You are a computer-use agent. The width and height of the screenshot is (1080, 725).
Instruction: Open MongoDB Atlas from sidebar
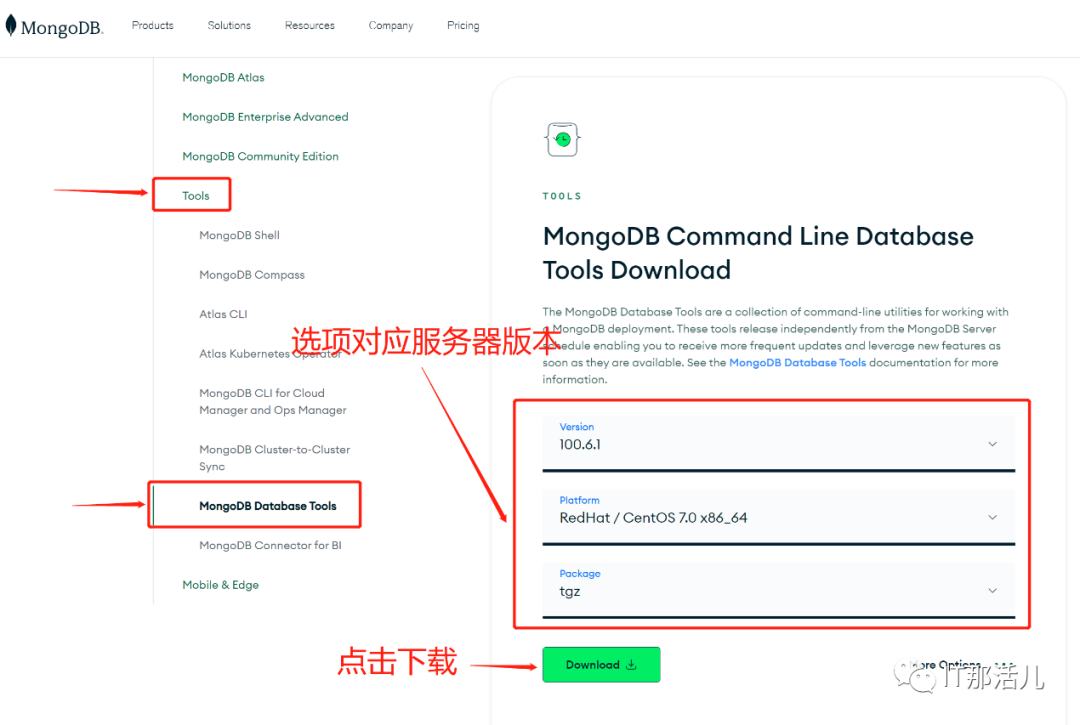pyautogui.click(x=223, y=77)
